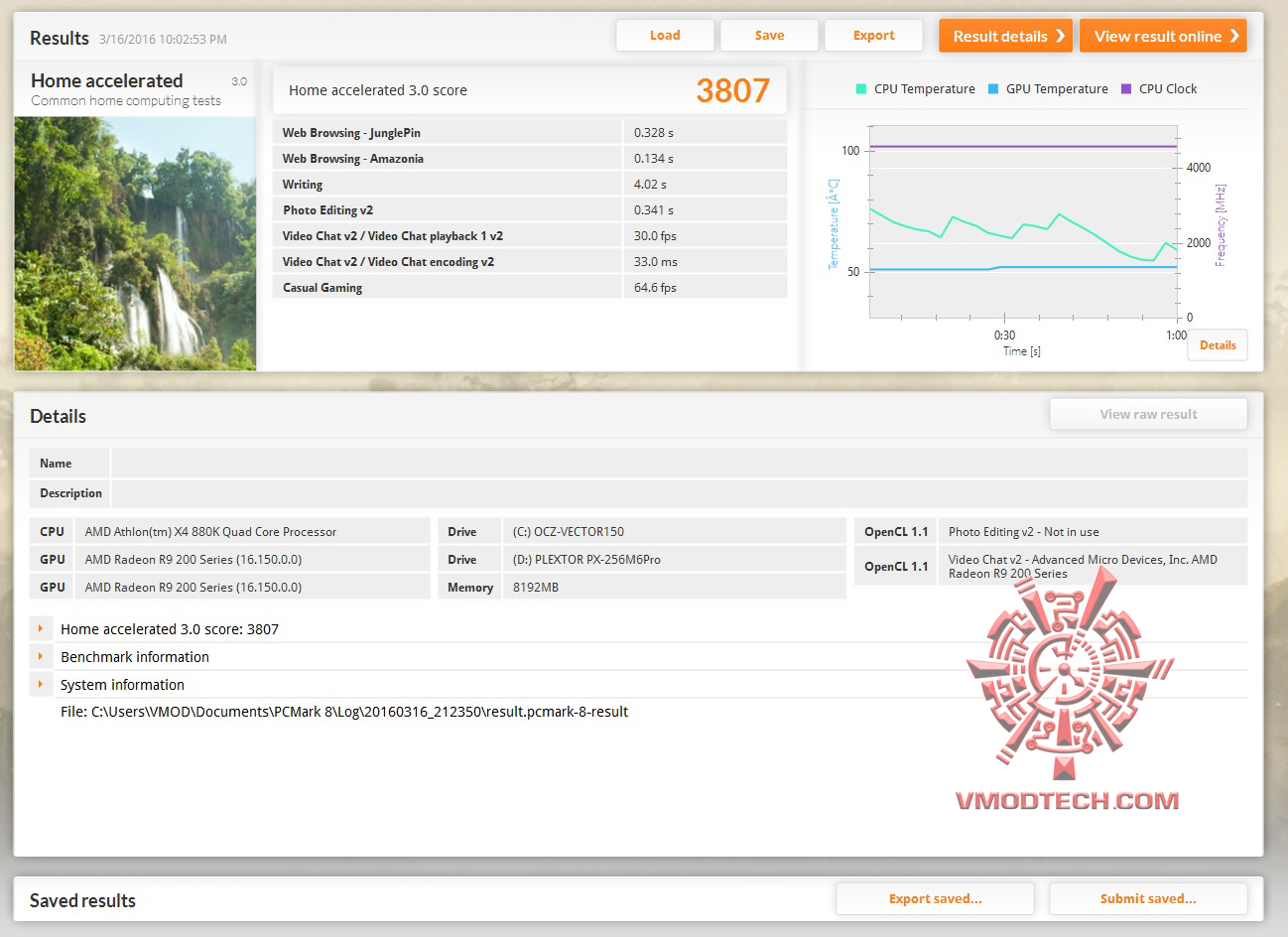This screenshot has height=937, width=1288.
Task: Click the 0.328 s JunglePin value
Action: point(654,133)
